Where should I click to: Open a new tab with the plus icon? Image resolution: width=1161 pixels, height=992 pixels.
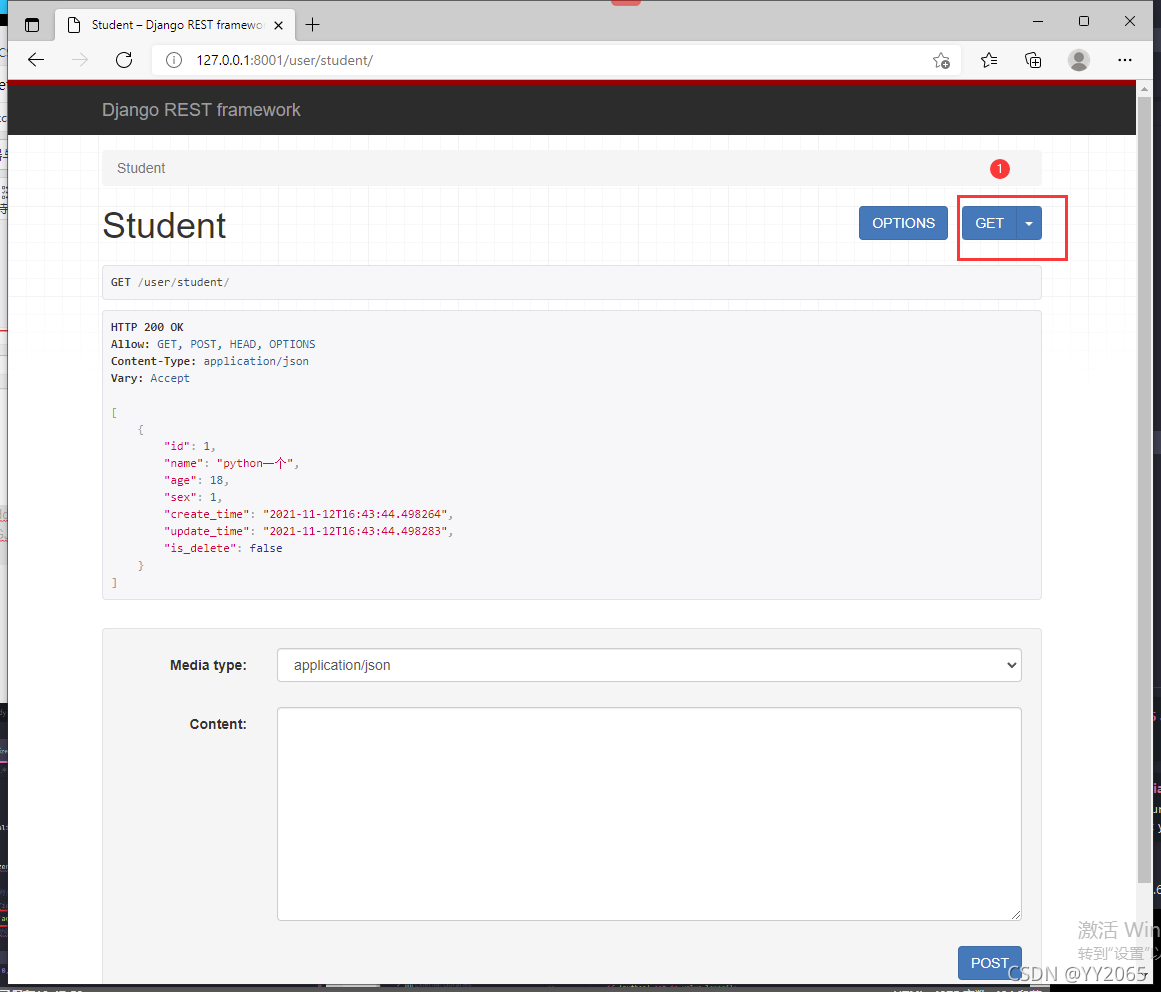[x=312, y=25]
